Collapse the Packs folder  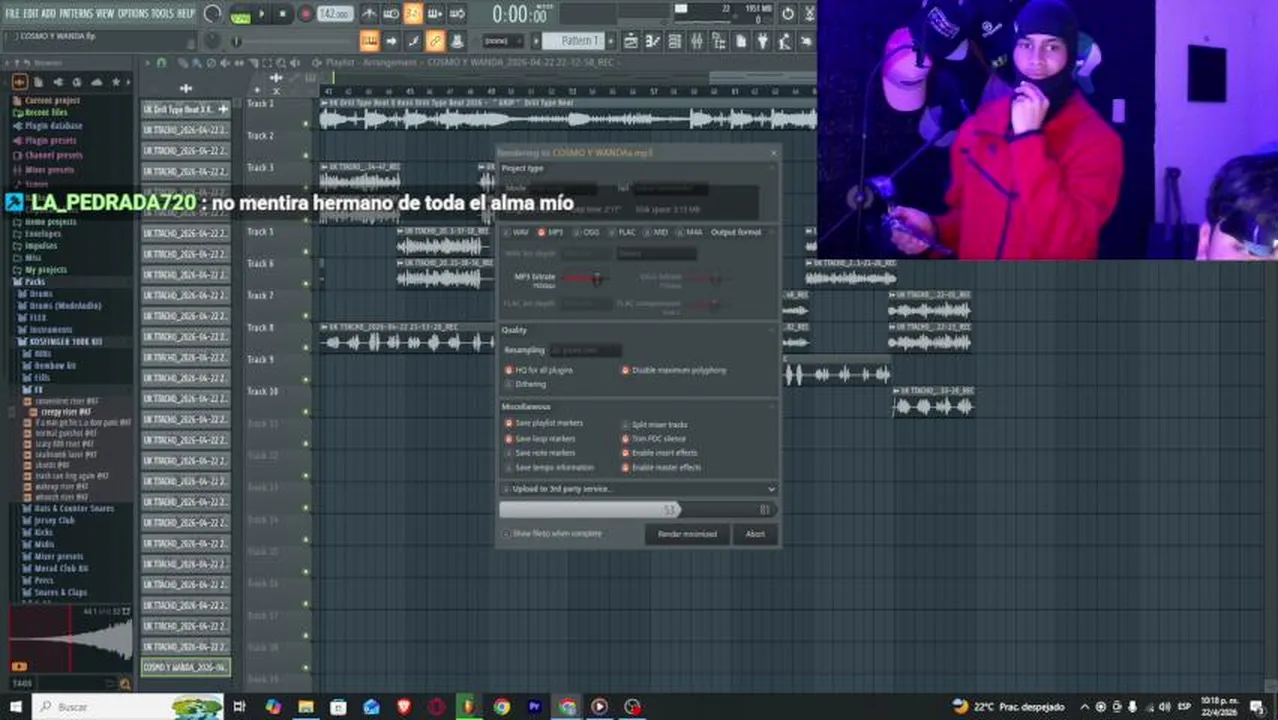tap(34, 282)
